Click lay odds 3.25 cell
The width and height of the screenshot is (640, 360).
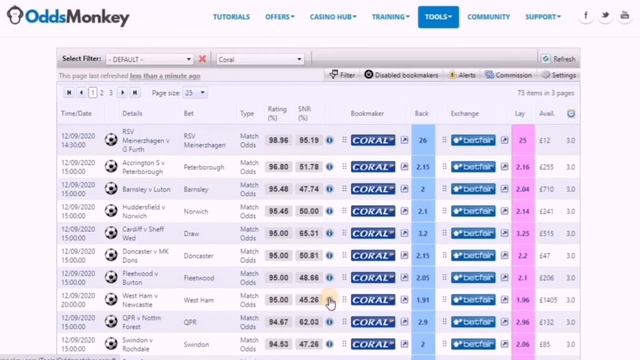[523, 233]
